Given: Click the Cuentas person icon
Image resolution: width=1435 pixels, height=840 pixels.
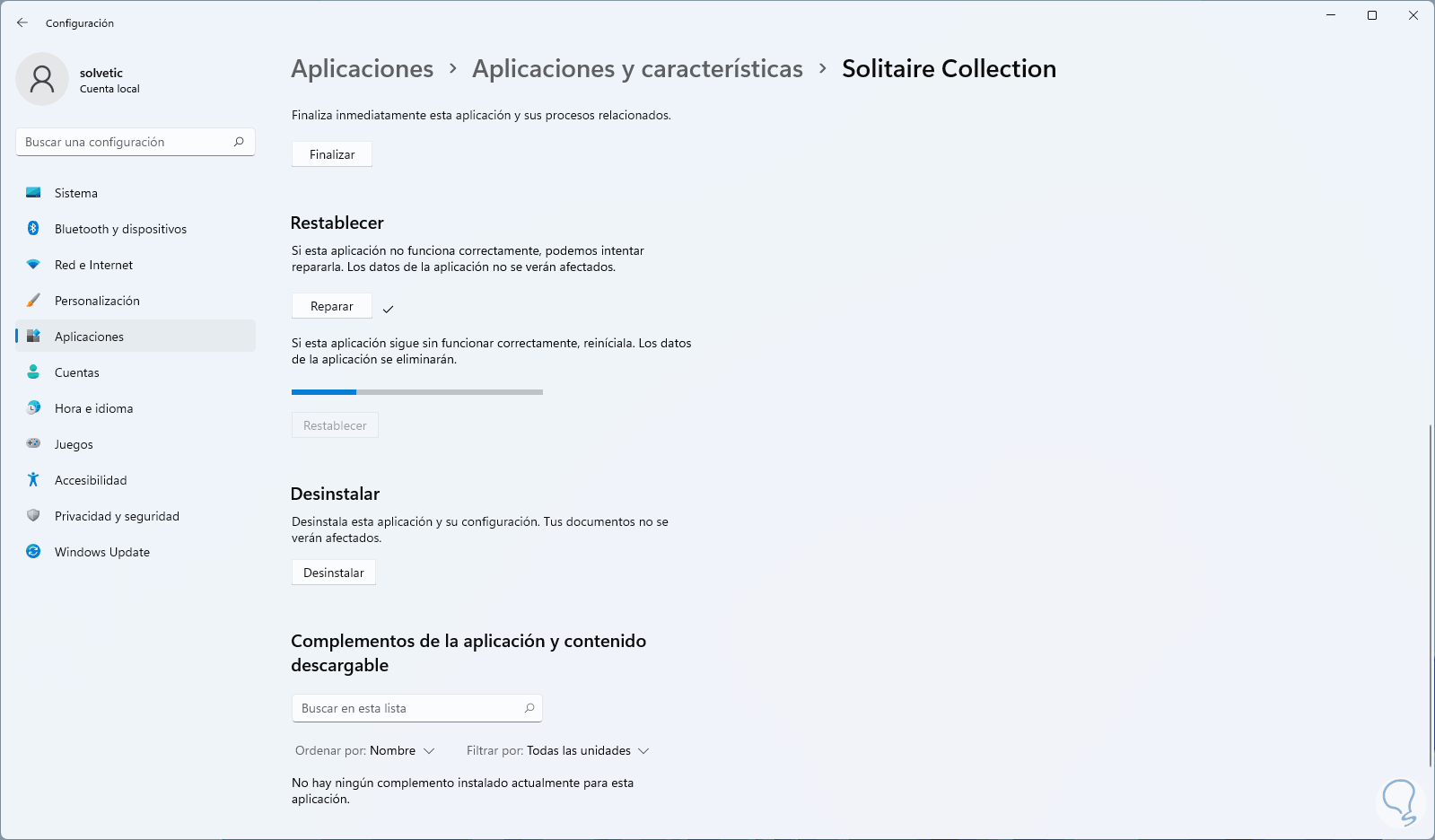Looking at the screenshot, I should pos(33,372).
